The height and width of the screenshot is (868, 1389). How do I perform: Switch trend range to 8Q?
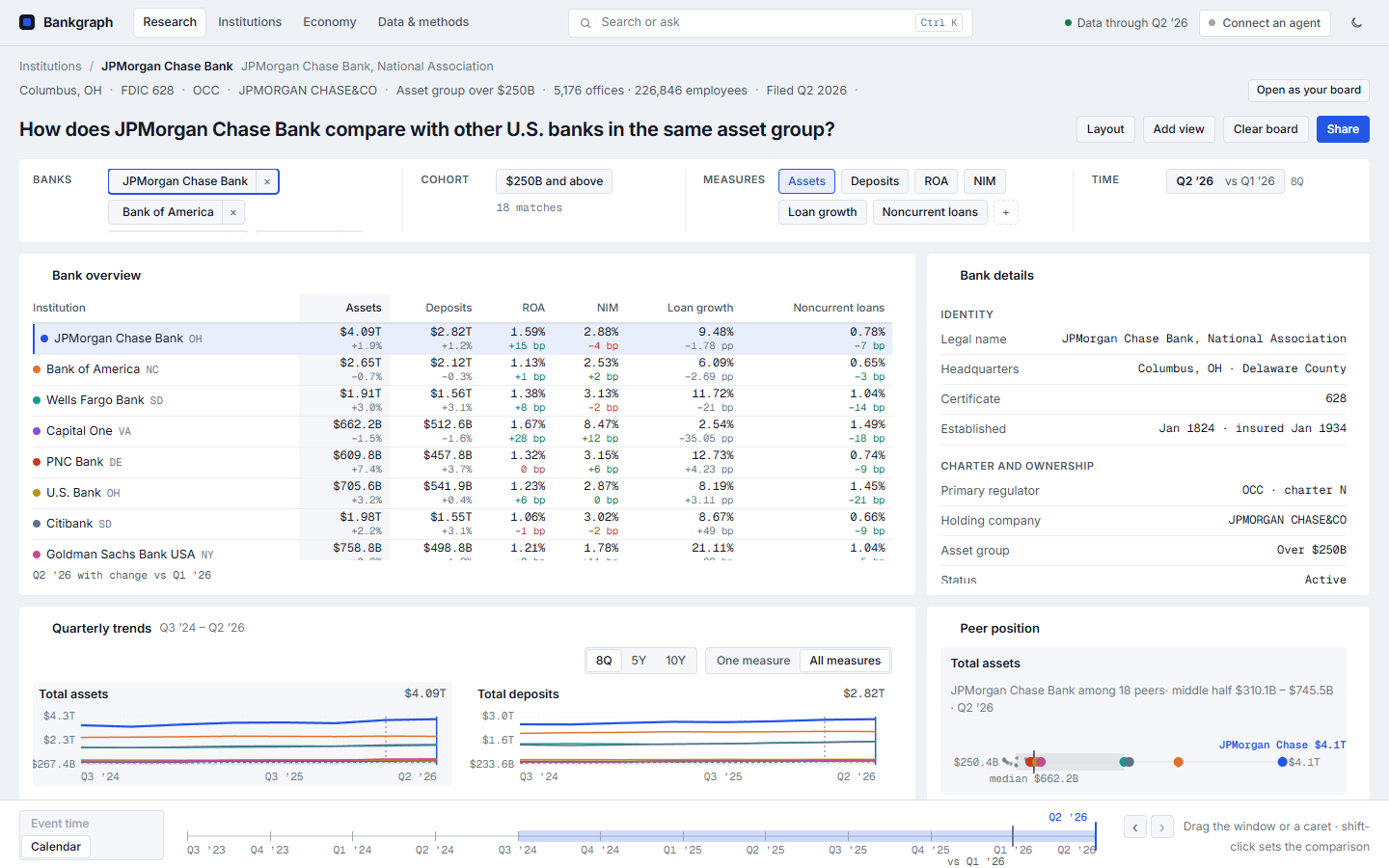pos(604,661)
